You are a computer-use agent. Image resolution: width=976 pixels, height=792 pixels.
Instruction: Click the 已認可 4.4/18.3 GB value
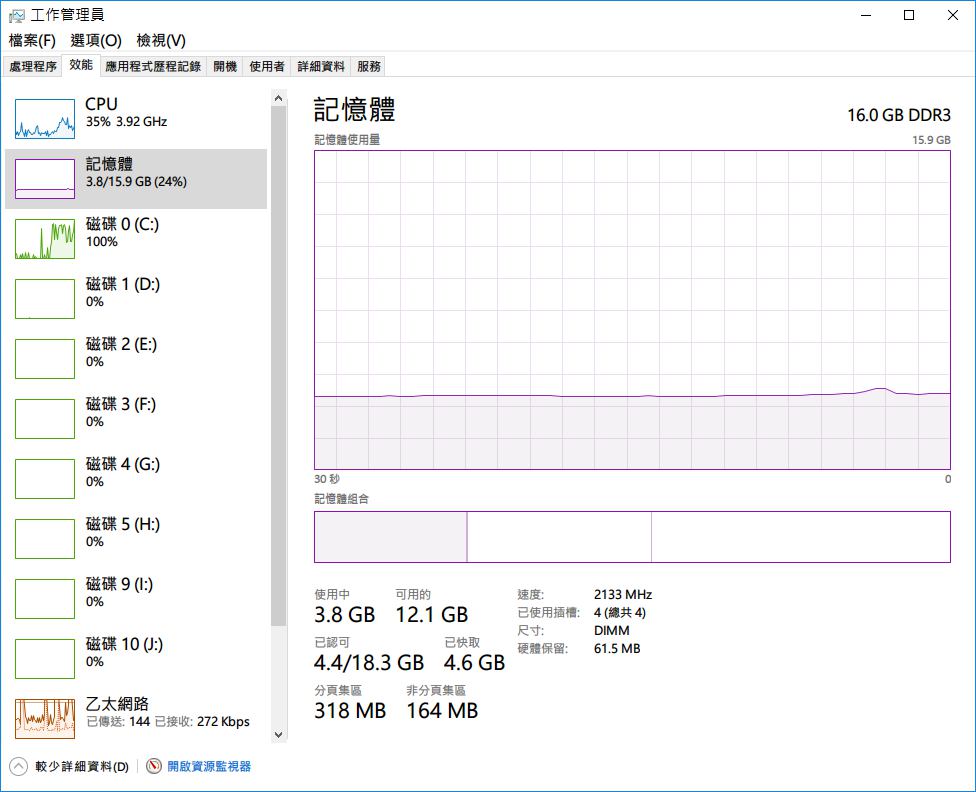point(369,662)
